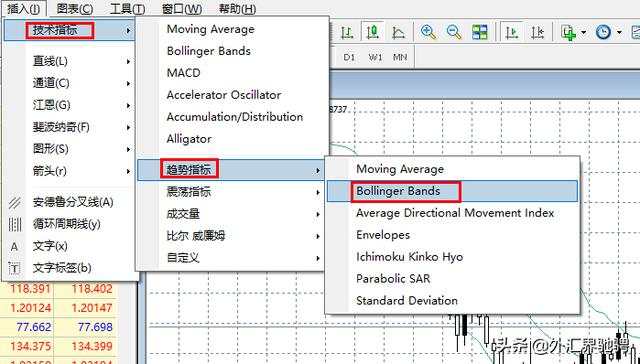Click Andrews pitchfork icon 安德鲁分叉线
Screen dimensions: 640x364
point(15,202)
